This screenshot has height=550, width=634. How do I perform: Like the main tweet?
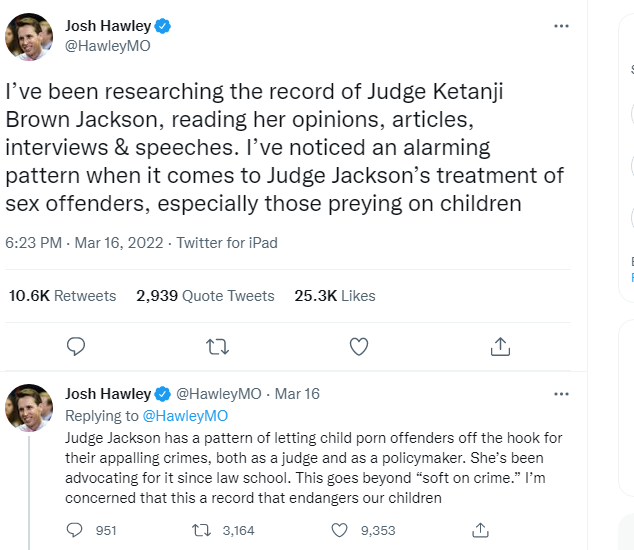[359, 346]
